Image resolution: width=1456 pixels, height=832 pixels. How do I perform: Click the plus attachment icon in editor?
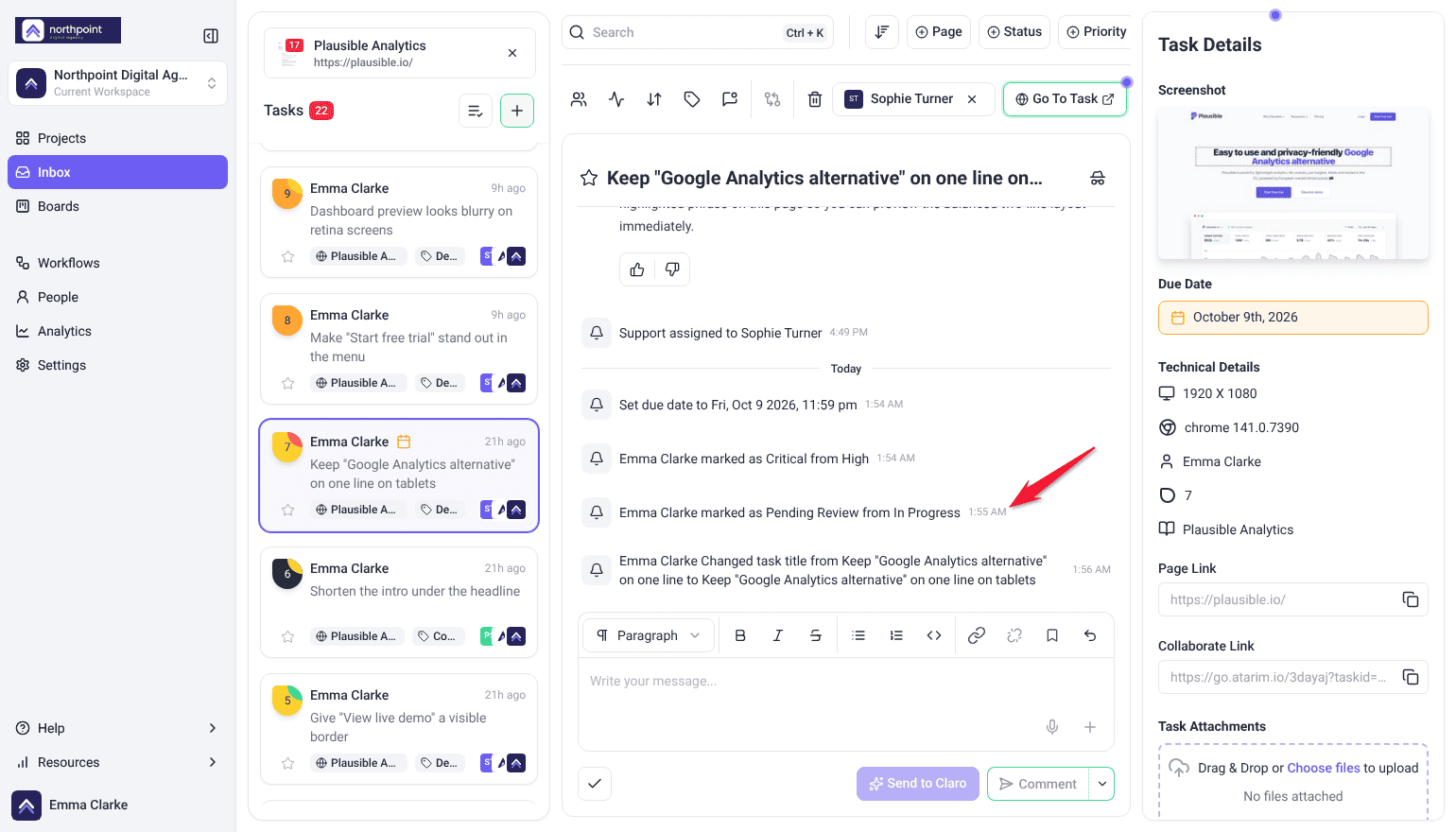tap(1090, 727)
